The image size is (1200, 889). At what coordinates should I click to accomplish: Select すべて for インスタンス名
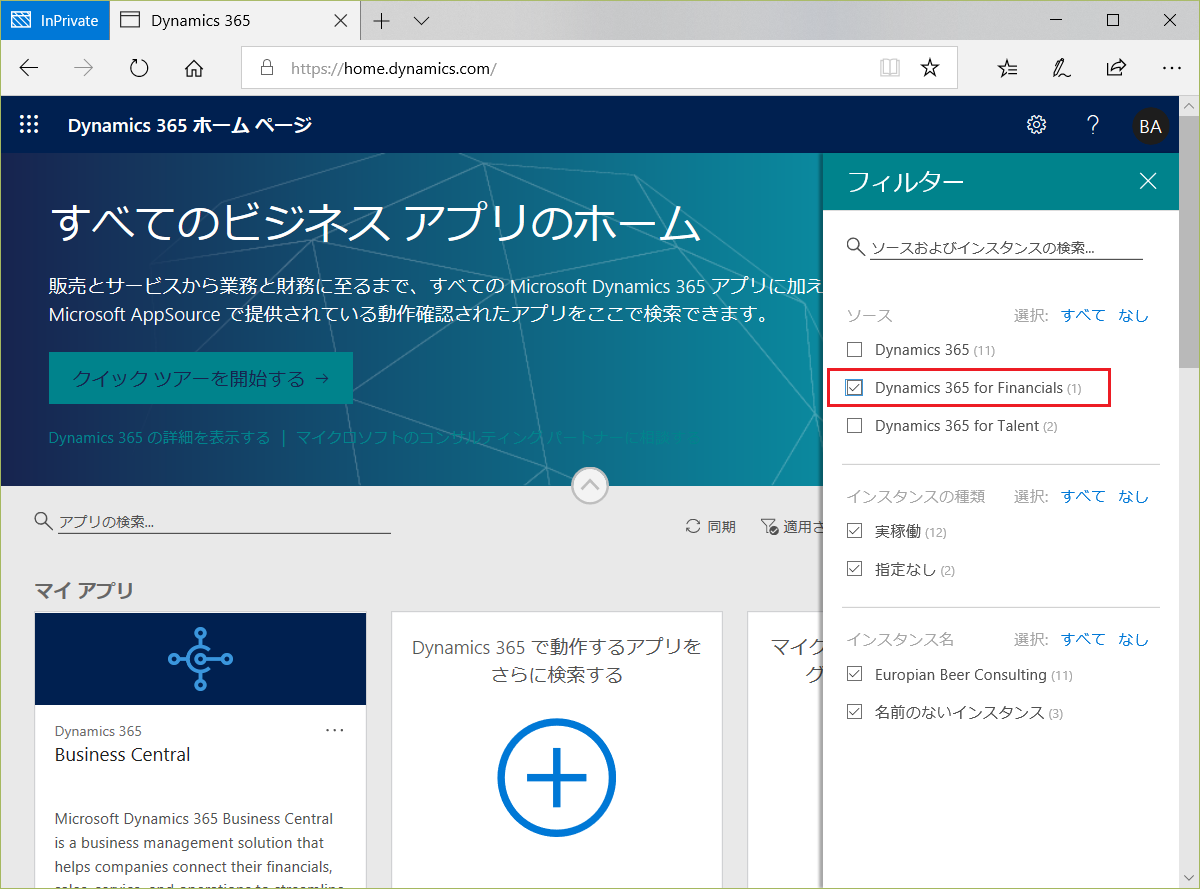[1083, 639]
